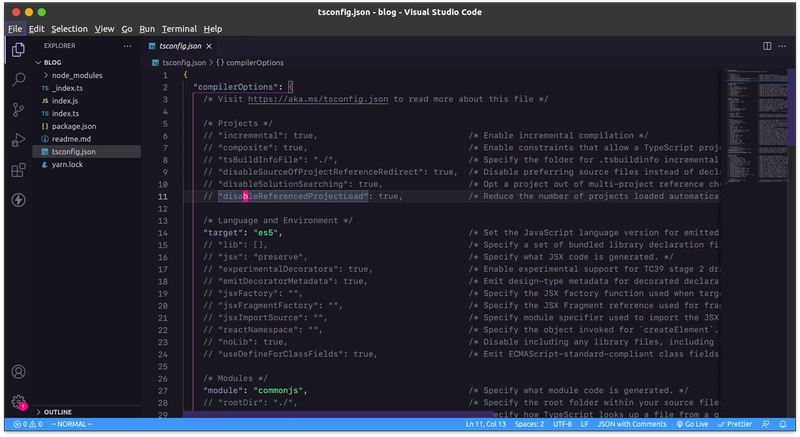This screenshot has width=800, height=437.
Task: Click compilerOptions in the breadcrumb
Action: [254, 63]
